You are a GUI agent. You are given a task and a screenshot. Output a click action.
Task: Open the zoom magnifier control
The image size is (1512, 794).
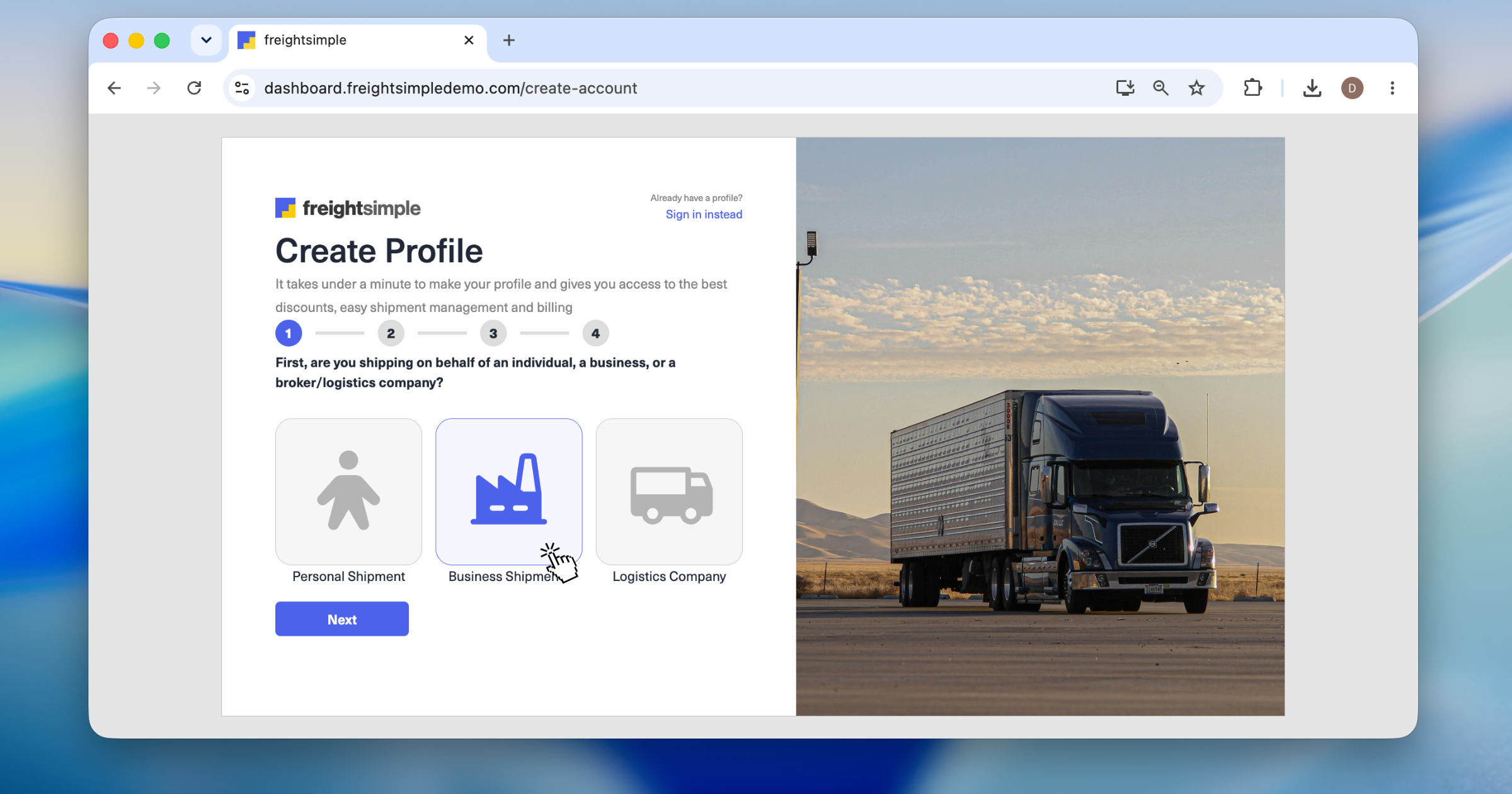point(1160,88)
